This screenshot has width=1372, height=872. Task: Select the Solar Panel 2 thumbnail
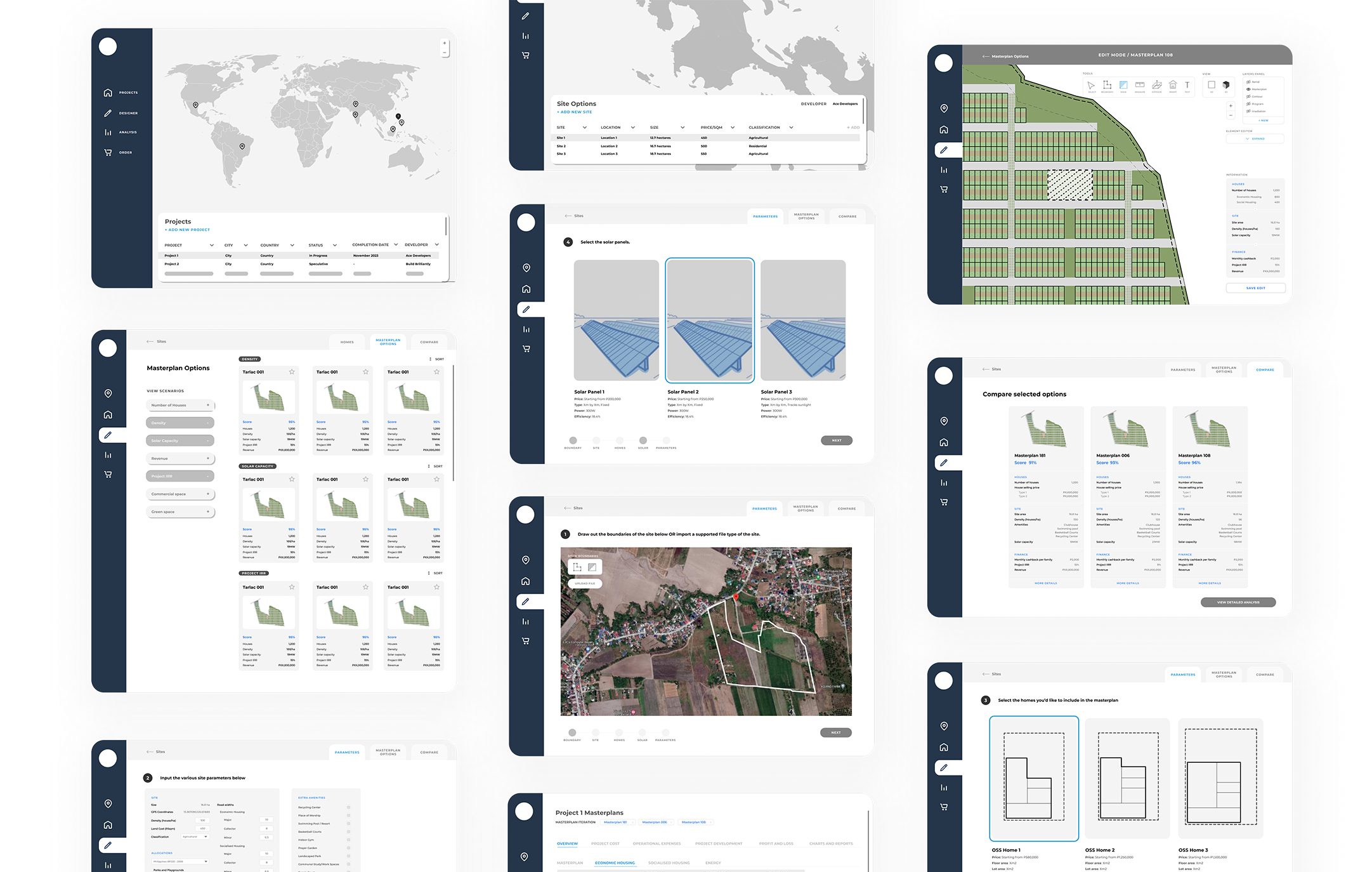(710, 320)
